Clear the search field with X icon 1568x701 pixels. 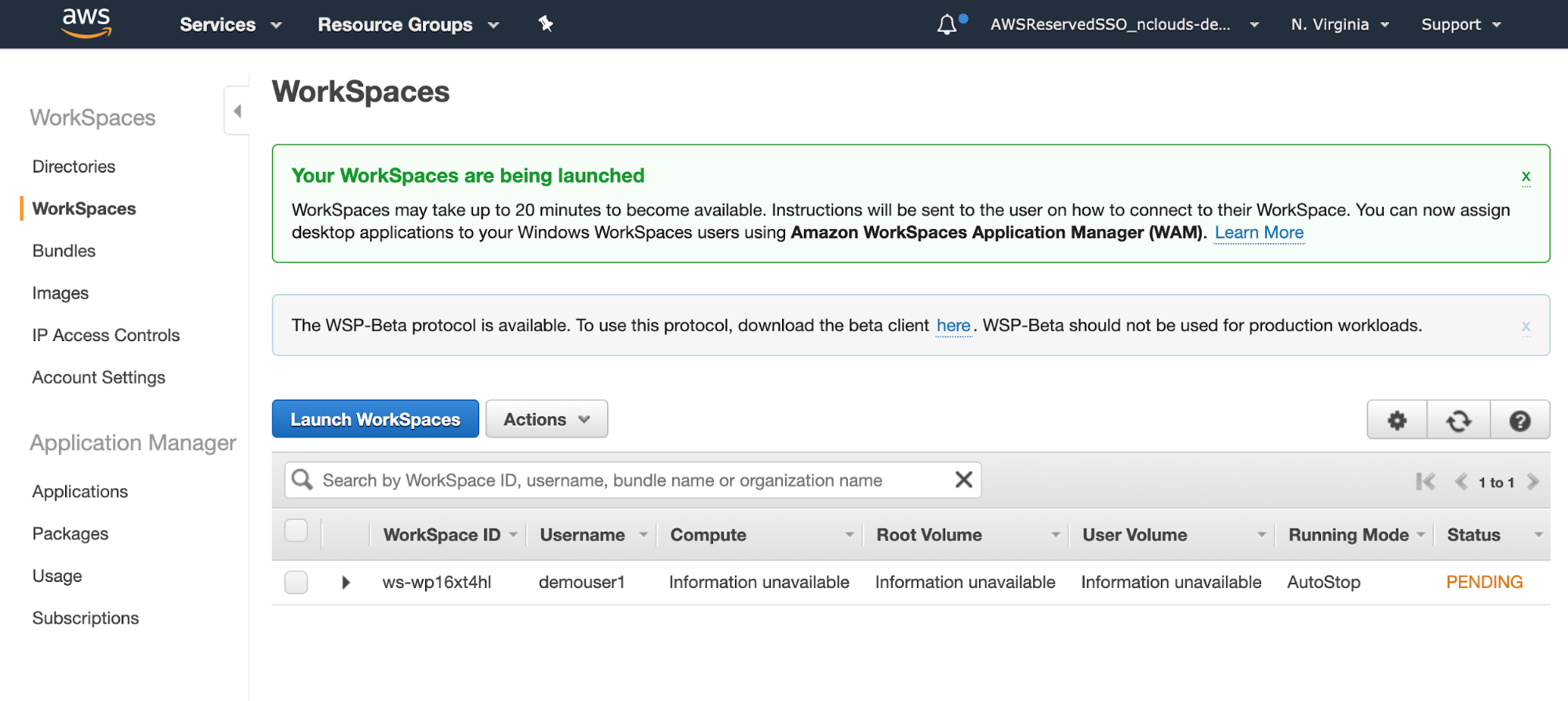[x=964, y=479]
